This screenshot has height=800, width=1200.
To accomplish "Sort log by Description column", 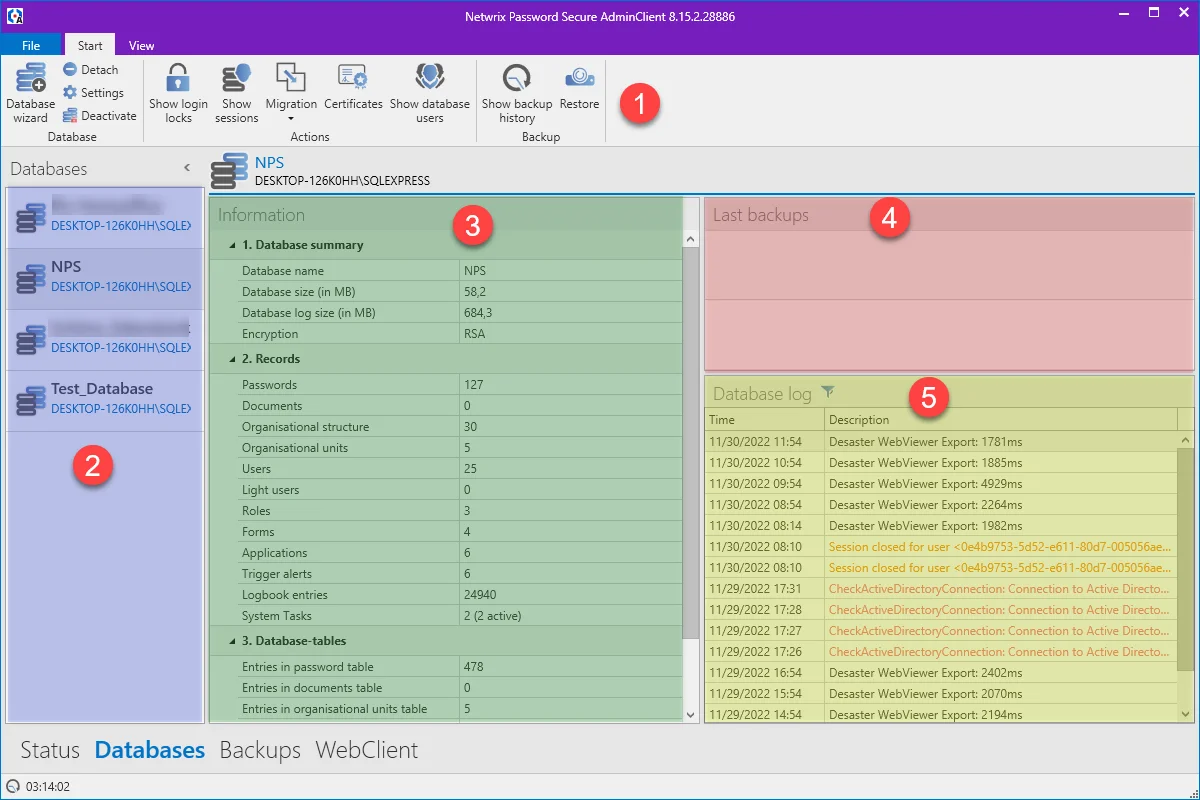I will coord(1001,420).
